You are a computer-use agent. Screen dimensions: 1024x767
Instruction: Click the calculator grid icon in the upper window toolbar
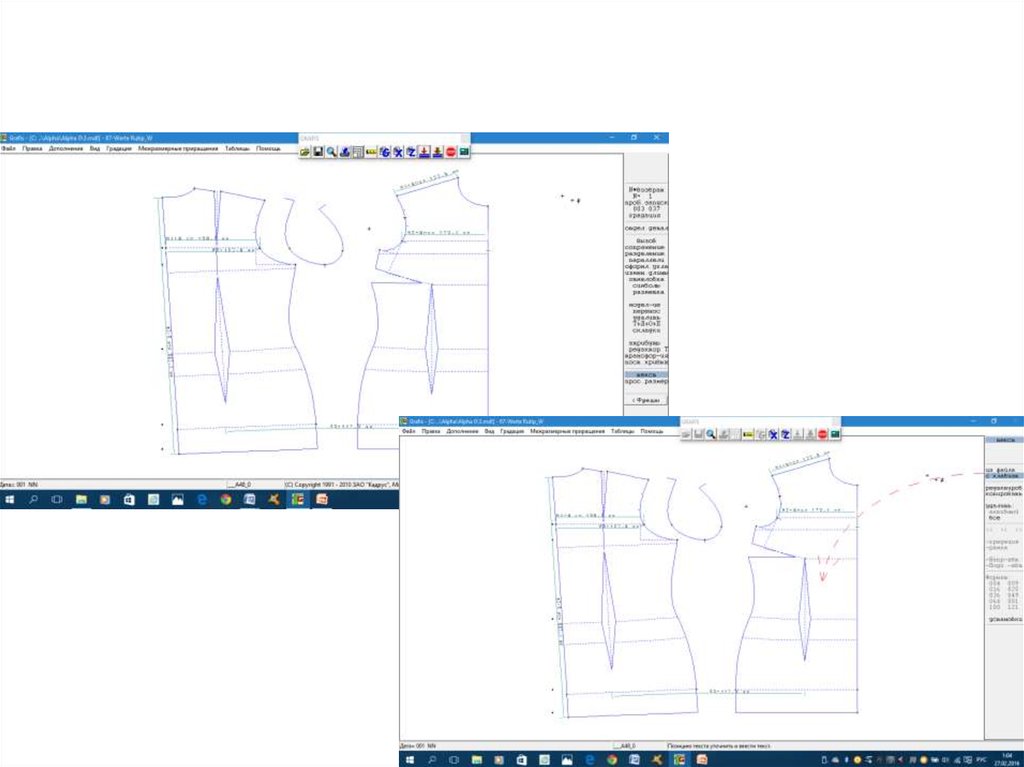[358, 152]
